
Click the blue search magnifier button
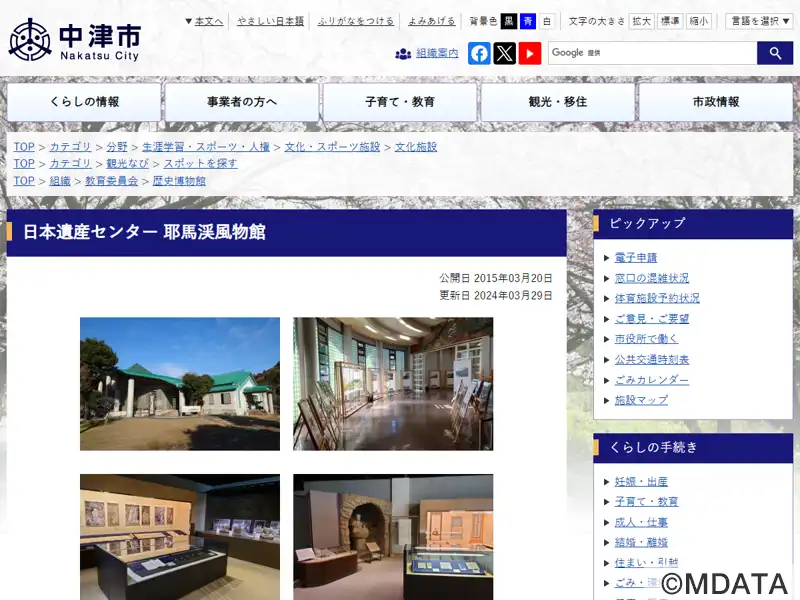775,53
